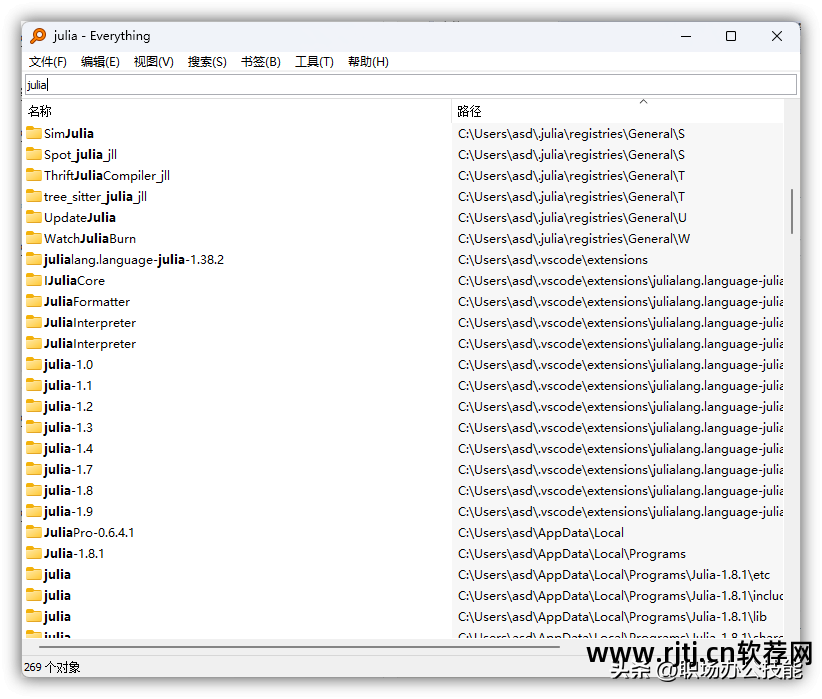Open the 帮助(H) menu
The image size is (822, 699).
[x=368, y=62]
